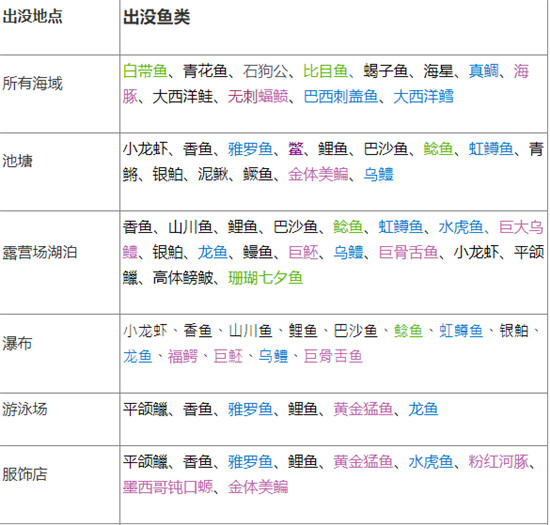
Task: Click the 出没地点 column header
Action: click(33, 16)
